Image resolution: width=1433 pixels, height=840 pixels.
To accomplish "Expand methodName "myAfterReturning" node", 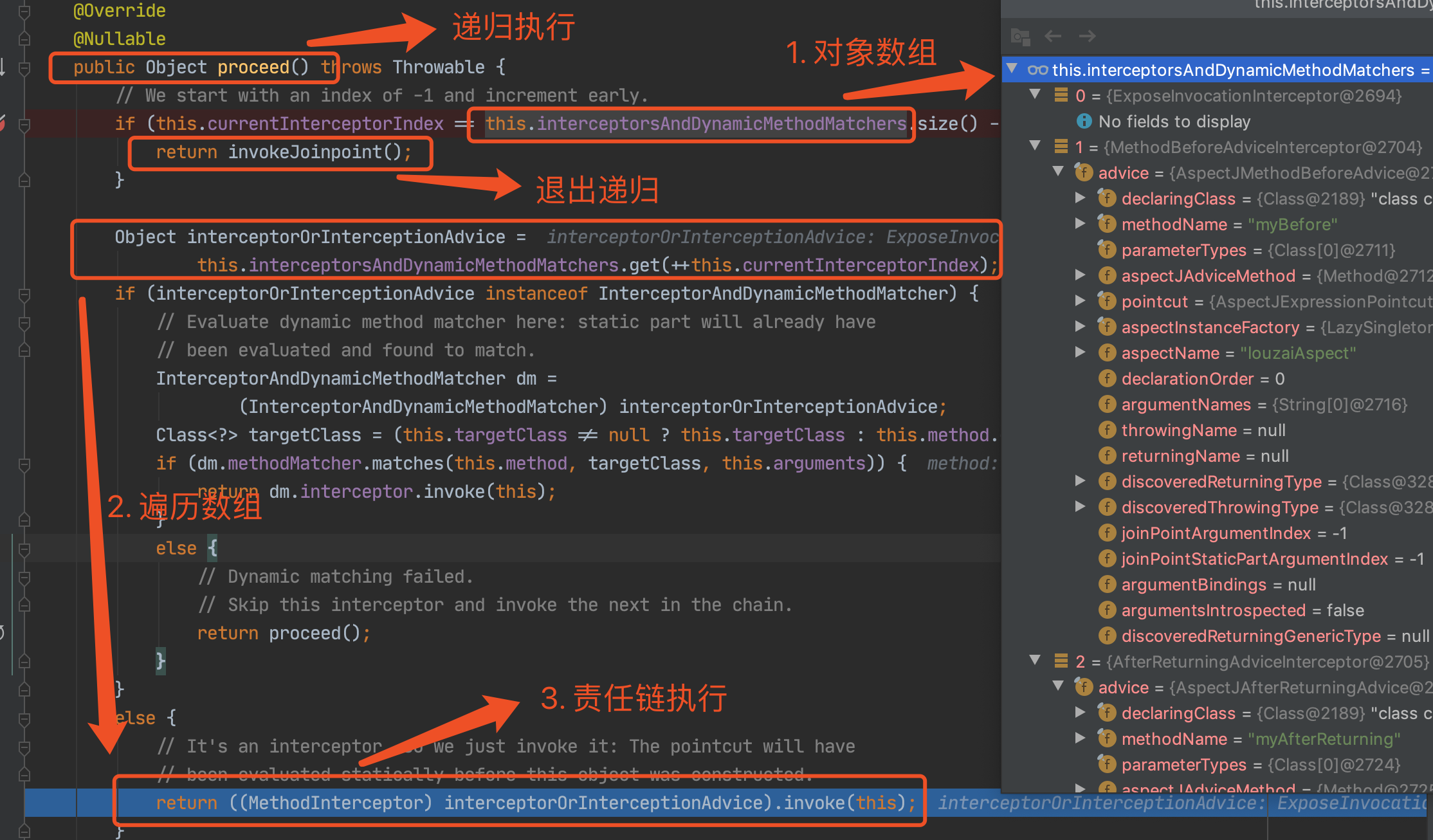I will (1081, 738).
